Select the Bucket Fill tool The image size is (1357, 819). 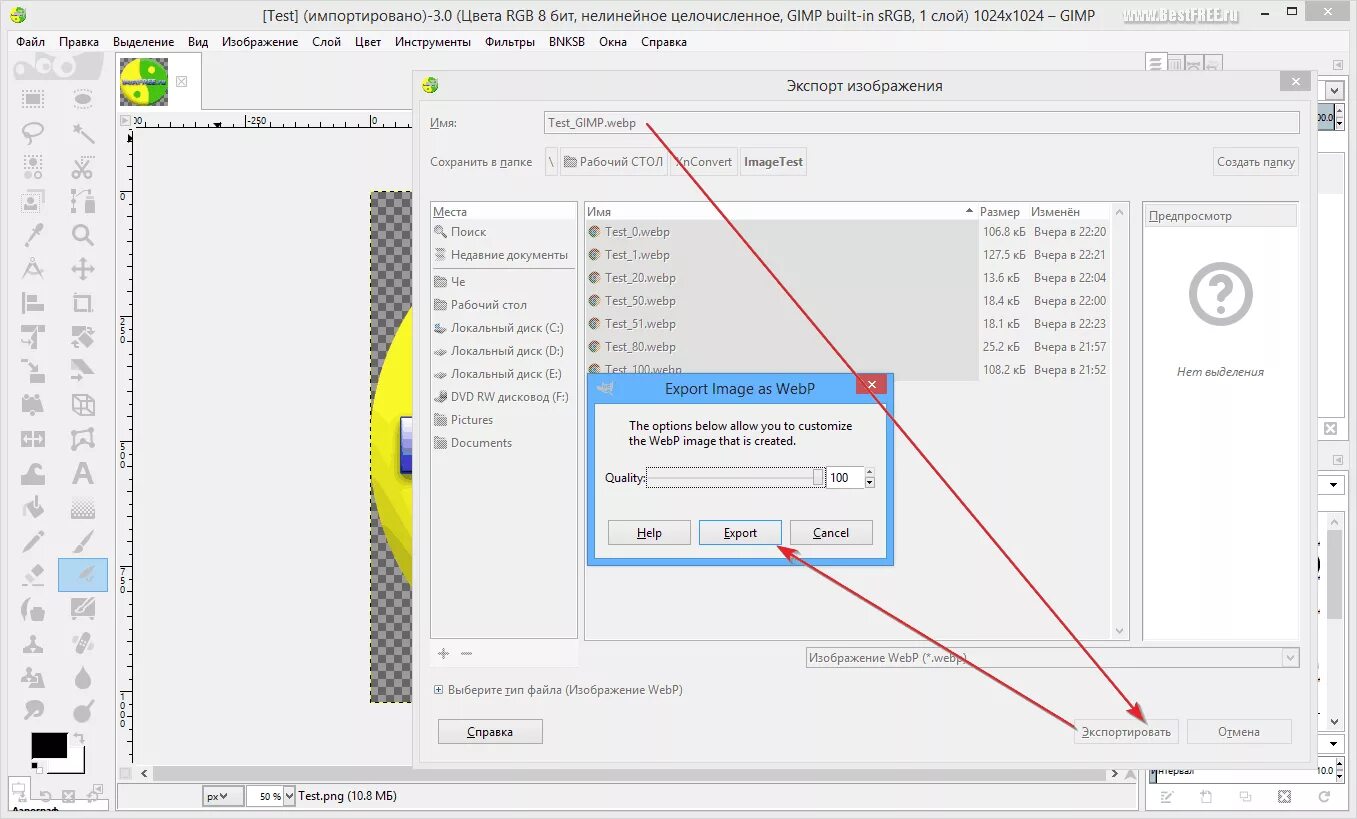(33, 507)
